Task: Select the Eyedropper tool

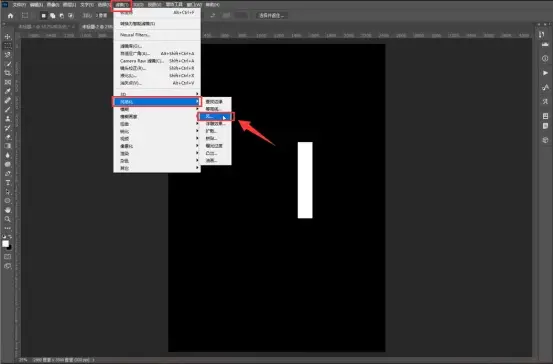Action: [7, 91]
